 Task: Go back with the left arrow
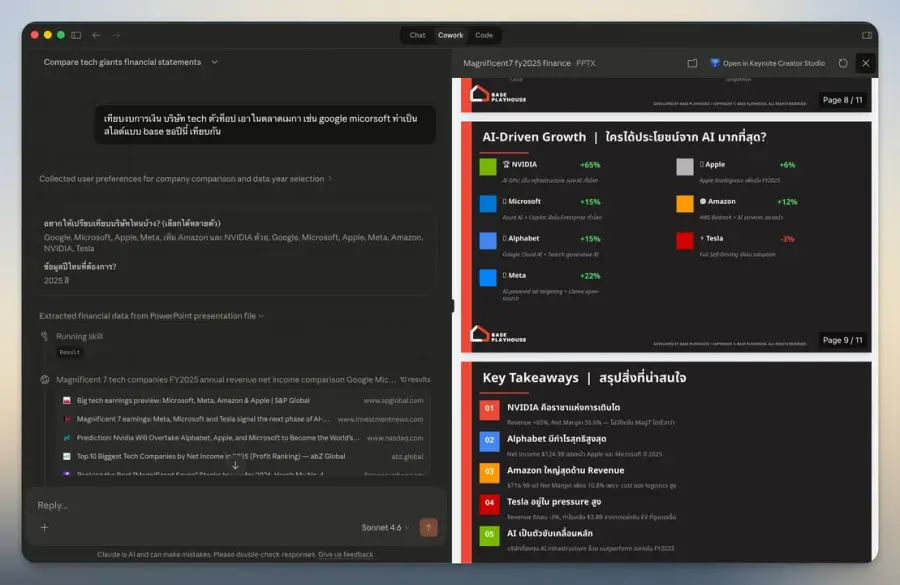point(96,35)
